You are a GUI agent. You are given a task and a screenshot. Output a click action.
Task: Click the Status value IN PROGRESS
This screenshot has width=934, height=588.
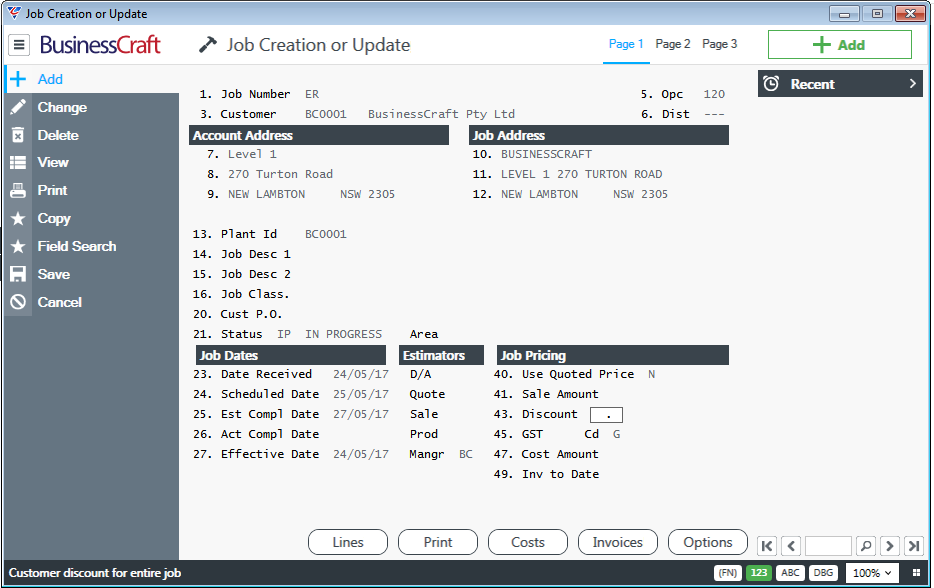(344, 334)
